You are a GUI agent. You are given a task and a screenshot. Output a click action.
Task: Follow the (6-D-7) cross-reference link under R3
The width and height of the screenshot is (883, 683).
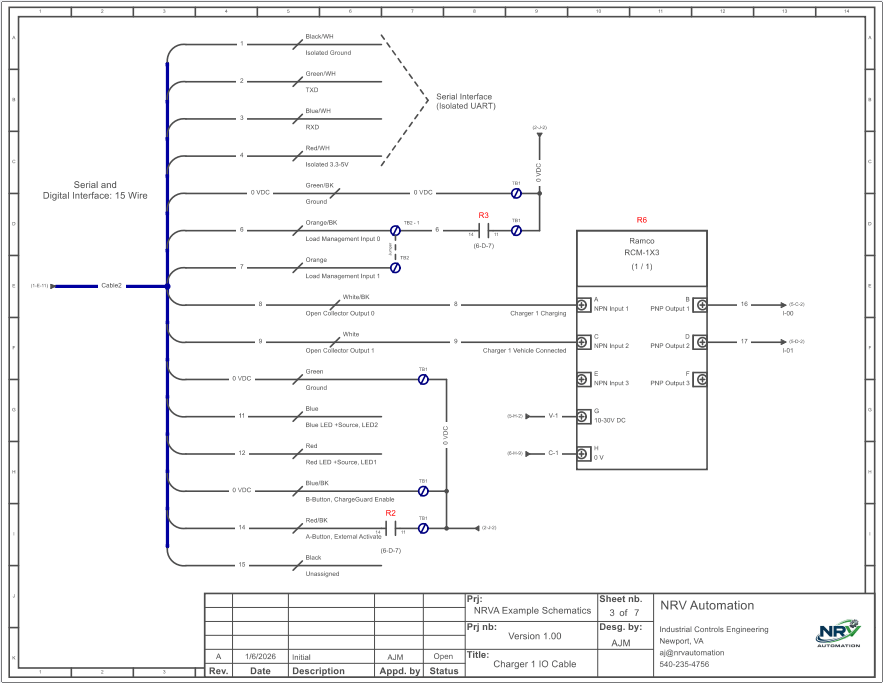pyautogui.click(x=483, y=244)
